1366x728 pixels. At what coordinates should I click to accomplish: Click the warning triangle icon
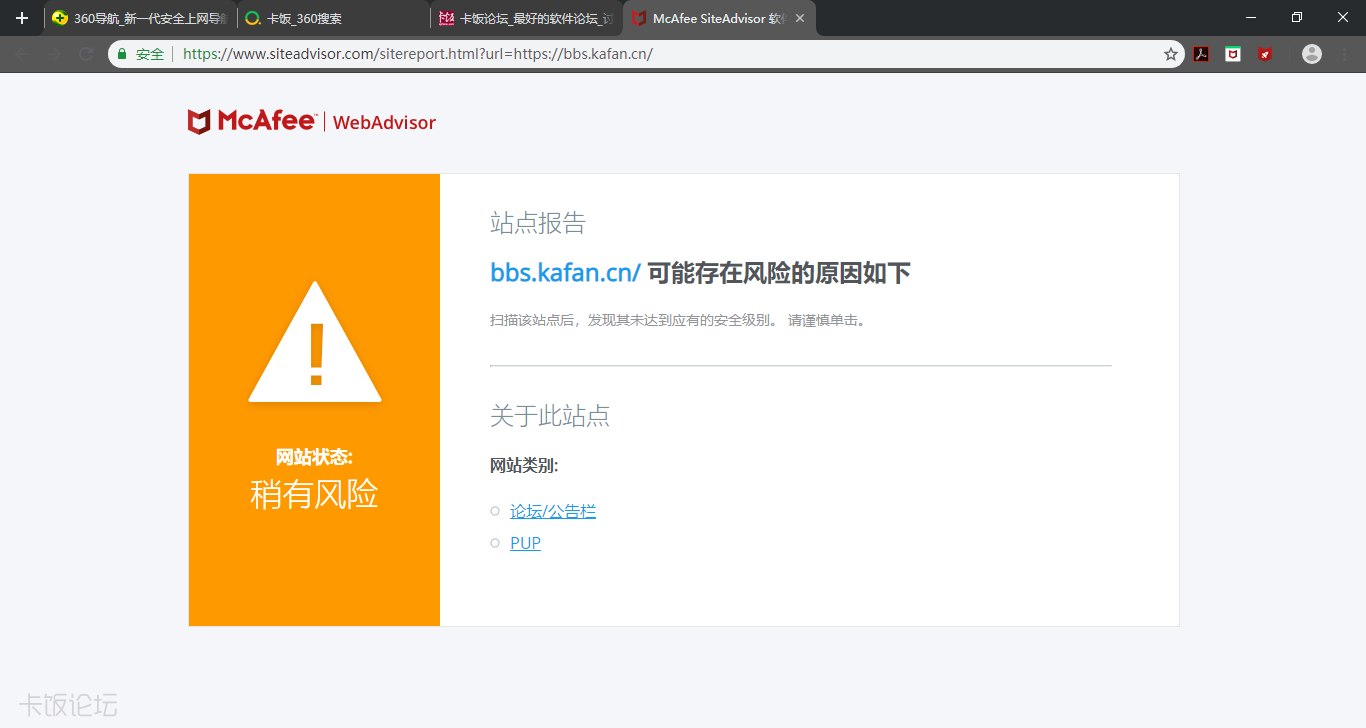[x=315, y=342]
